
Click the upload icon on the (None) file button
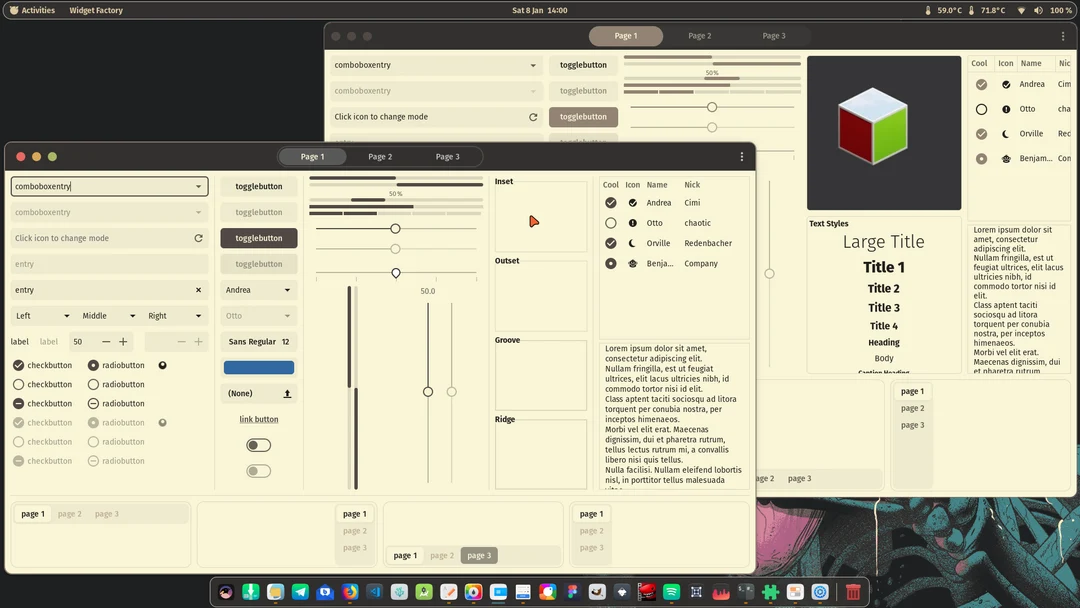[x=288, y=394]
